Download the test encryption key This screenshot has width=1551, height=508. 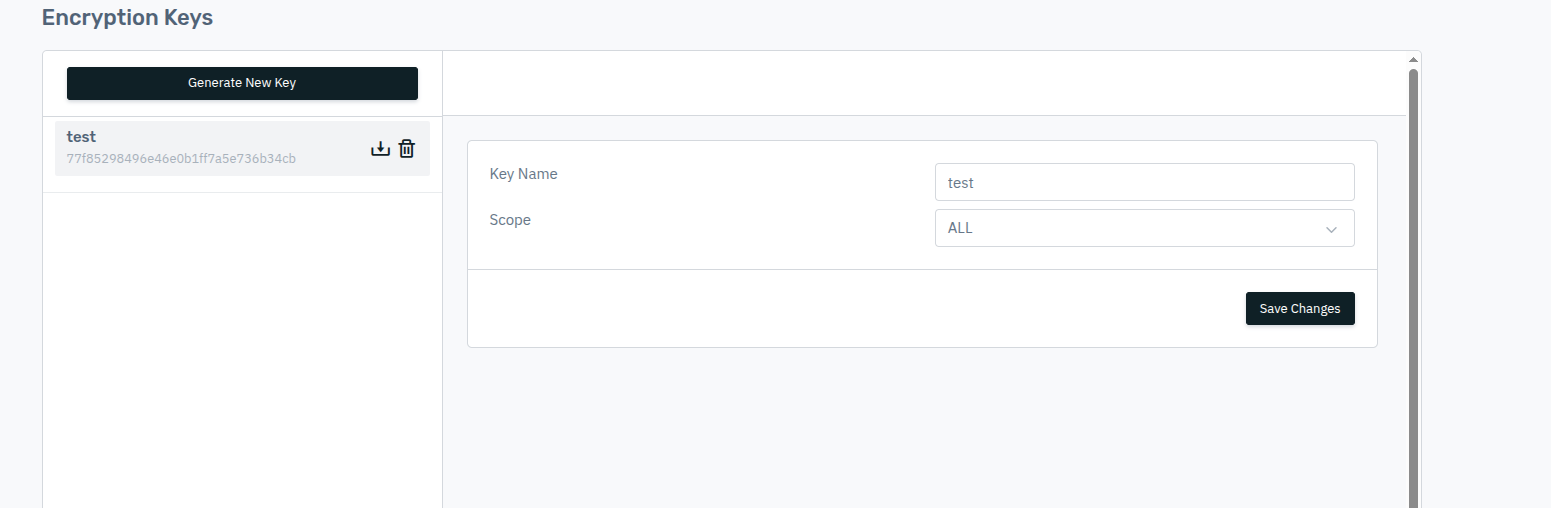click(380, 149)
